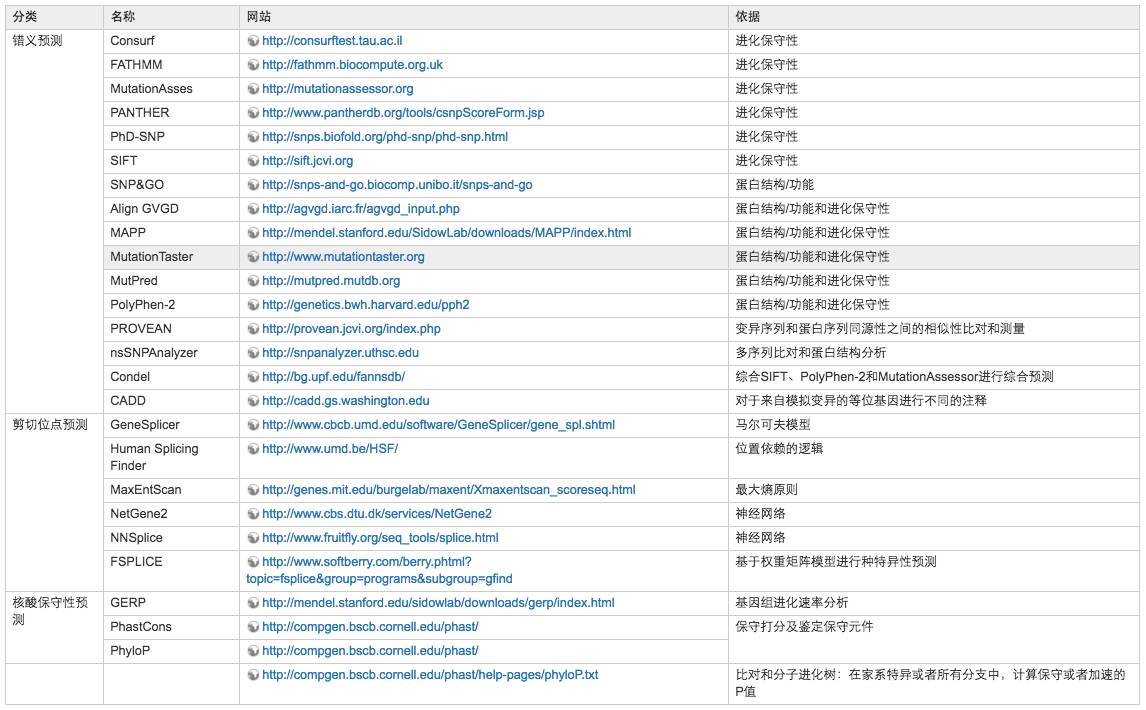Open the mutationassessor.org website link
This screenshot has height=710, width=1146.
point(337,89)
